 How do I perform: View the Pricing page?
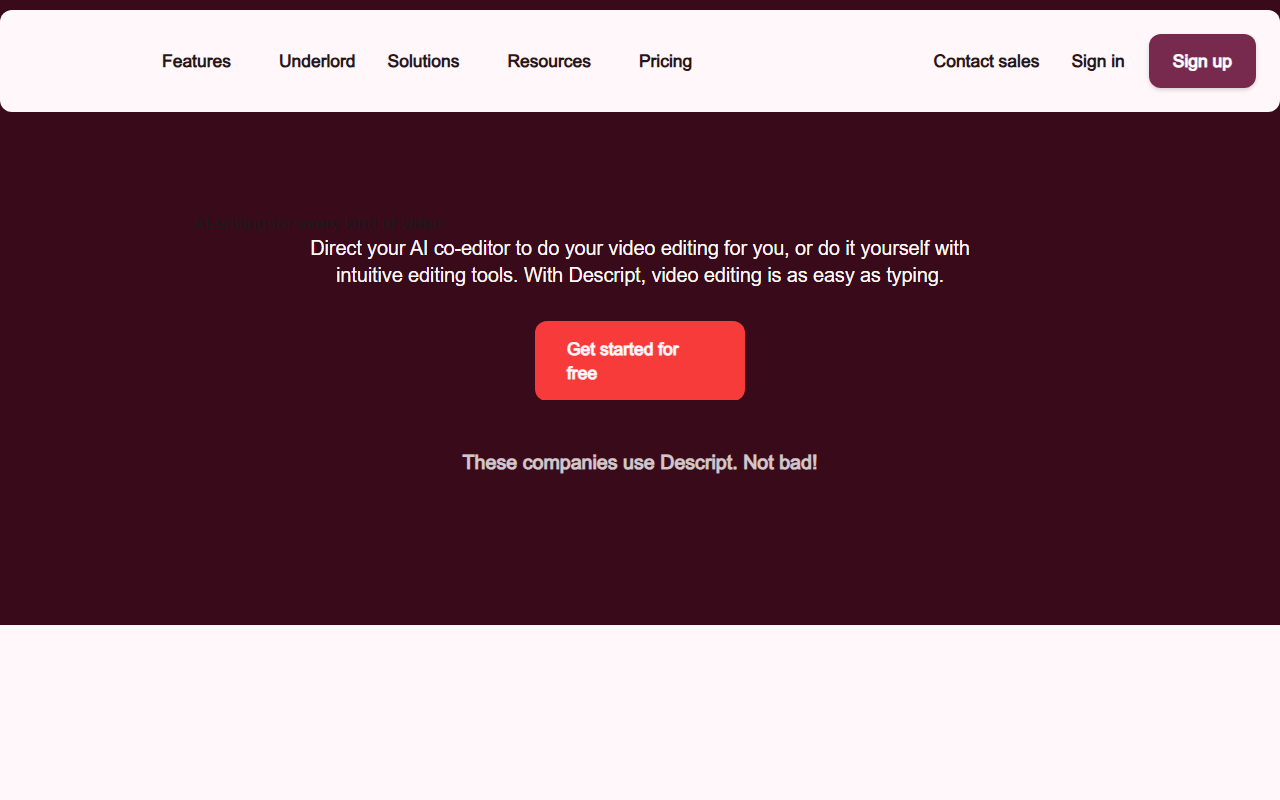click(665, 61)
